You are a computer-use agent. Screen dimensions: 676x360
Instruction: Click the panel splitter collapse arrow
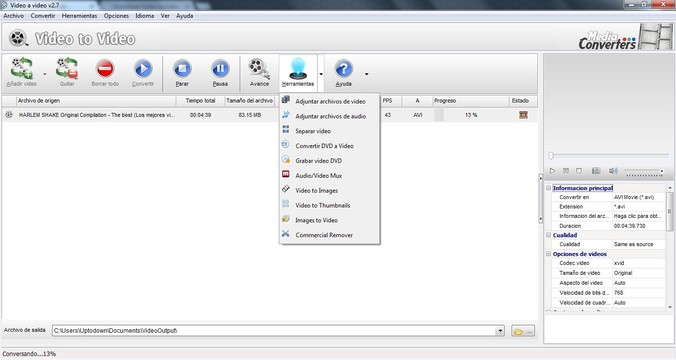coord(541,198)
